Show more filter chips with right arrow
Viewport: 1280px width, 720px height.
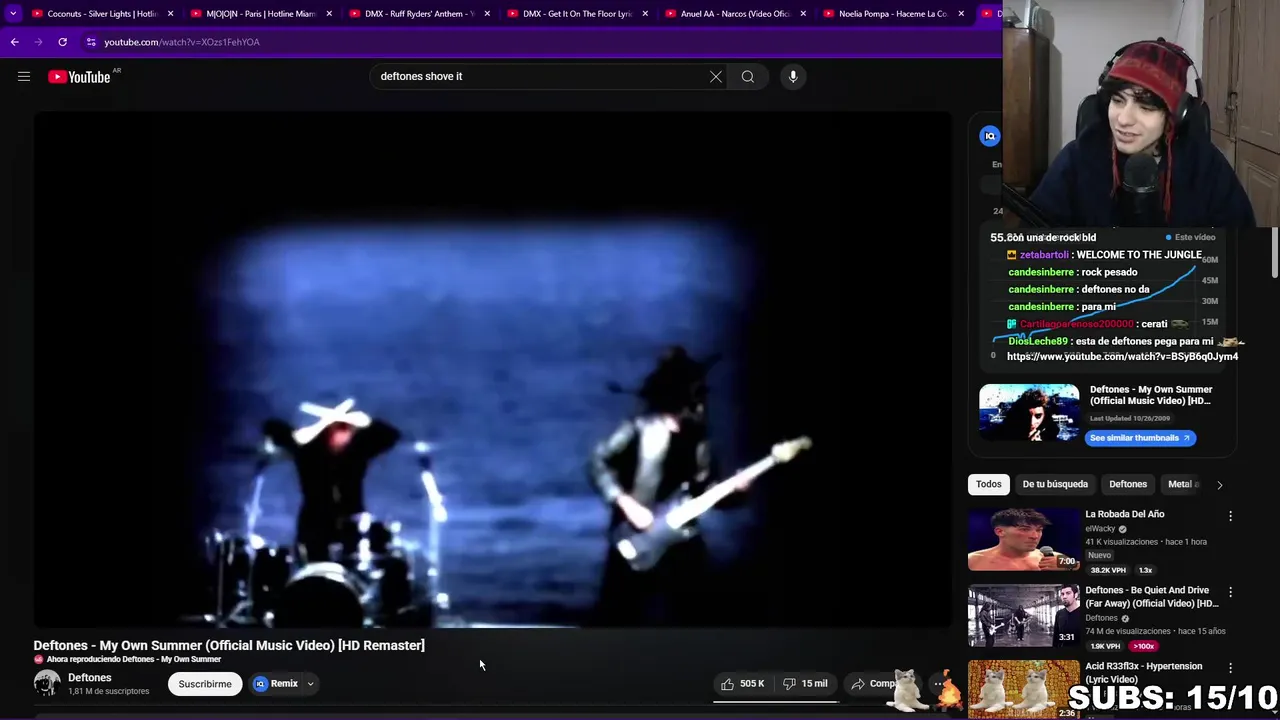click(x=1219, y=485)
